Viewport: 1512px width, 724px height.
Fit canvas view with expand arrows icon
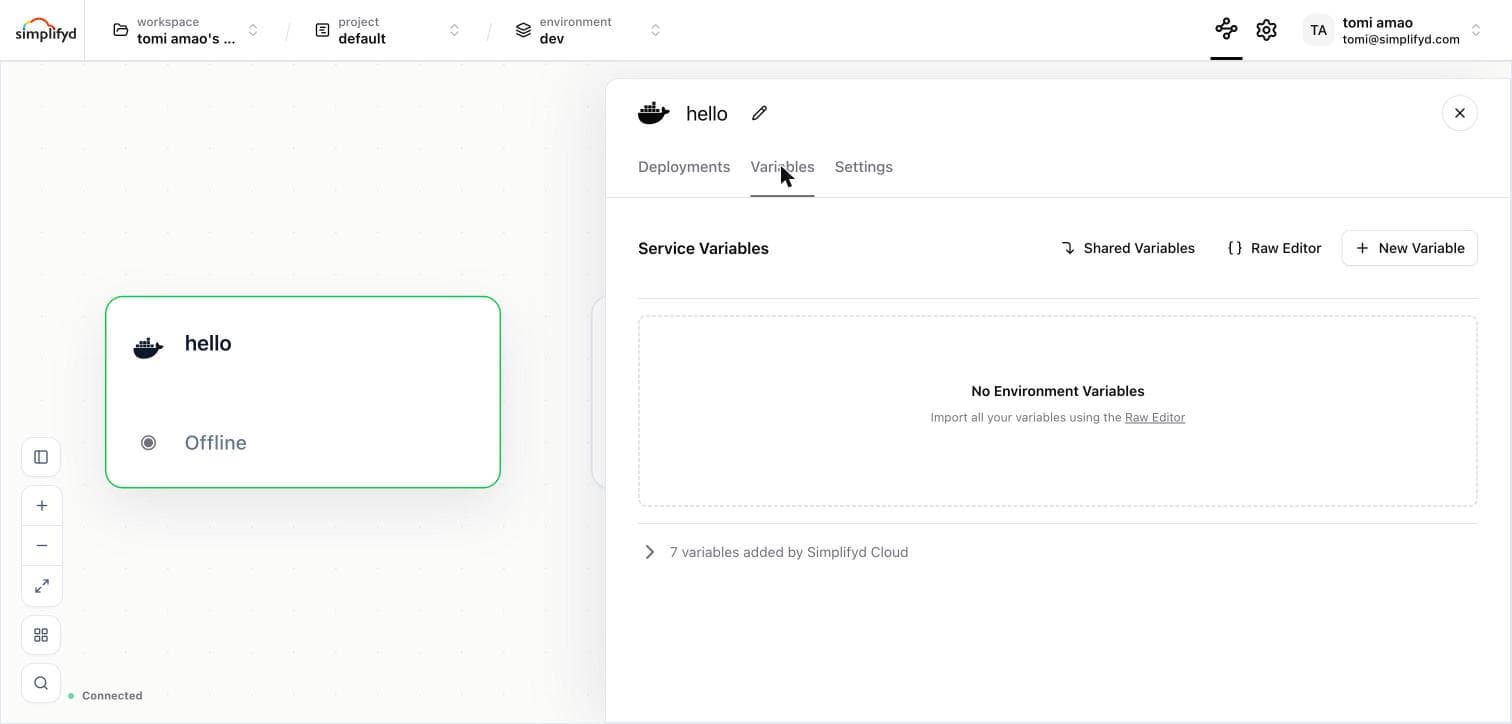point(41,586)
